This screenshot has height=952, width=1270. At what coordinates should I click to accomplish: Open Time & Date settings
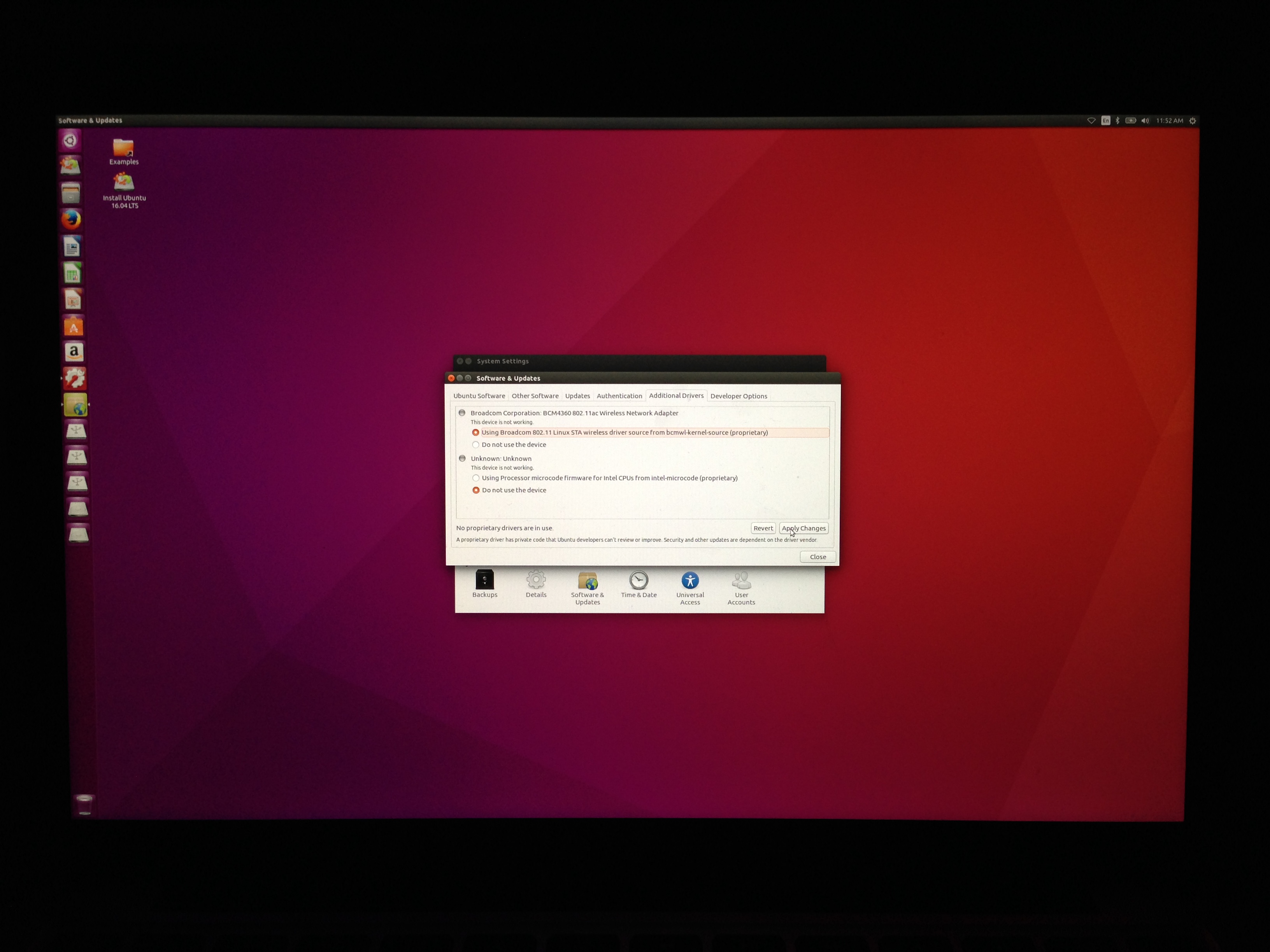point(639,581)
